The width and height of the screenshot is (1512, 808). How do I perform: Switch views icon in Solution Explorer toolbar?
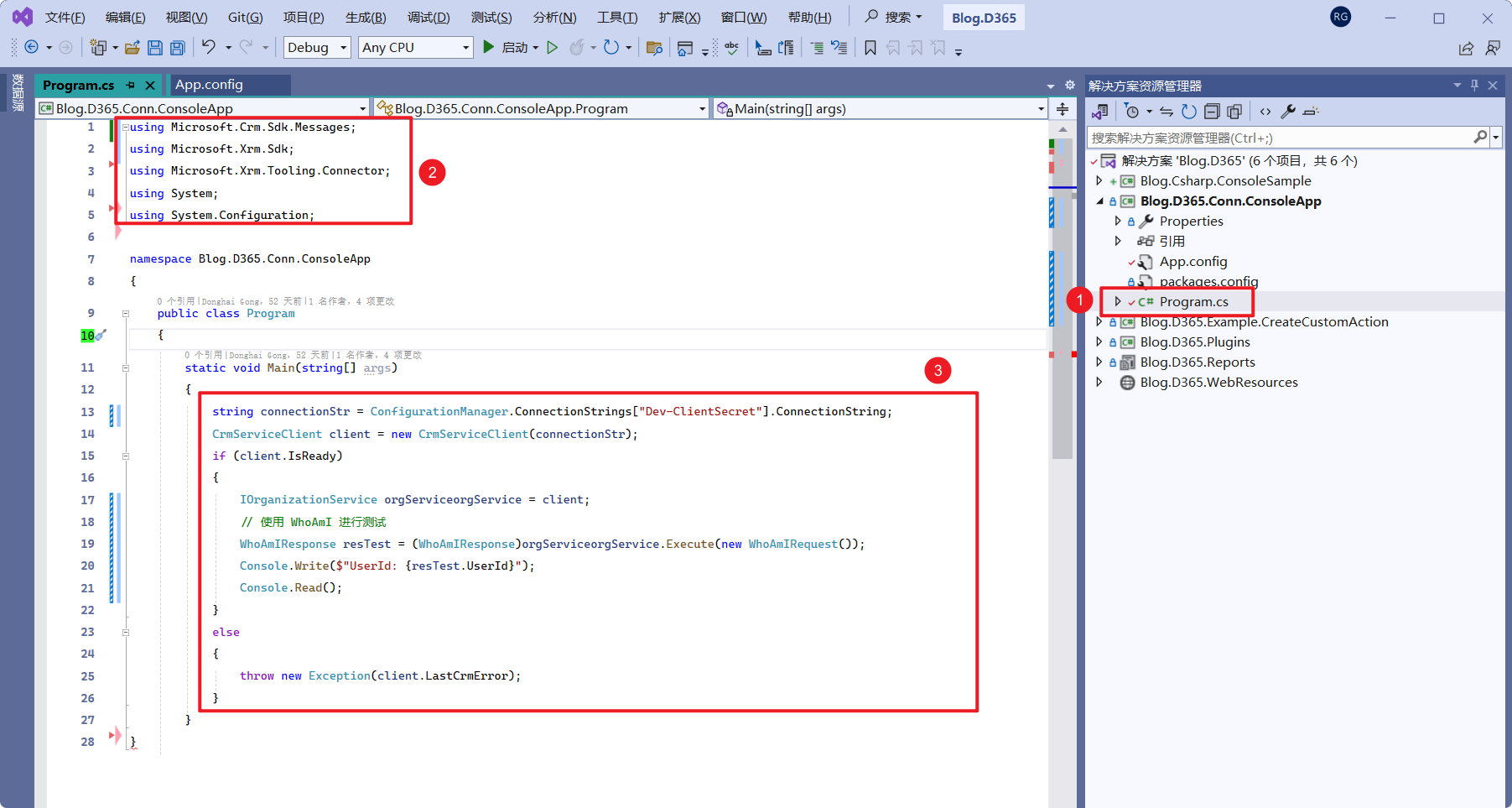click(x=1100, y=112)
